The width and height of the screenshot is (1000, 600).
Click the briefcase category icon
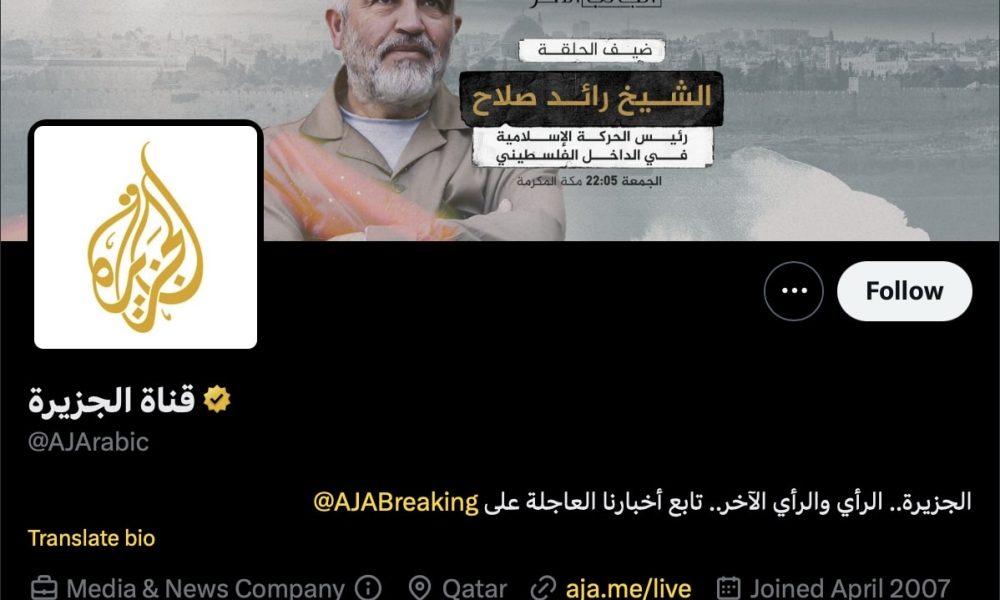(x=43, y=589)
